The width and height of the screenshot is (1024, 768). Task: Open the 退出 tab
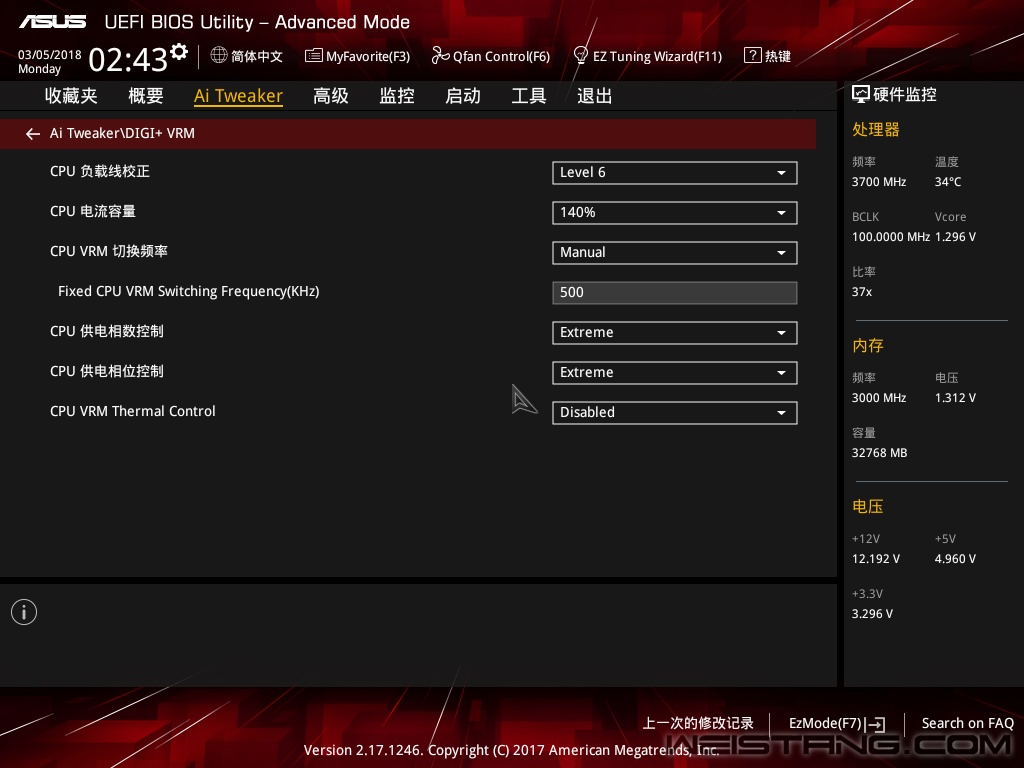[x=594, y=96]
